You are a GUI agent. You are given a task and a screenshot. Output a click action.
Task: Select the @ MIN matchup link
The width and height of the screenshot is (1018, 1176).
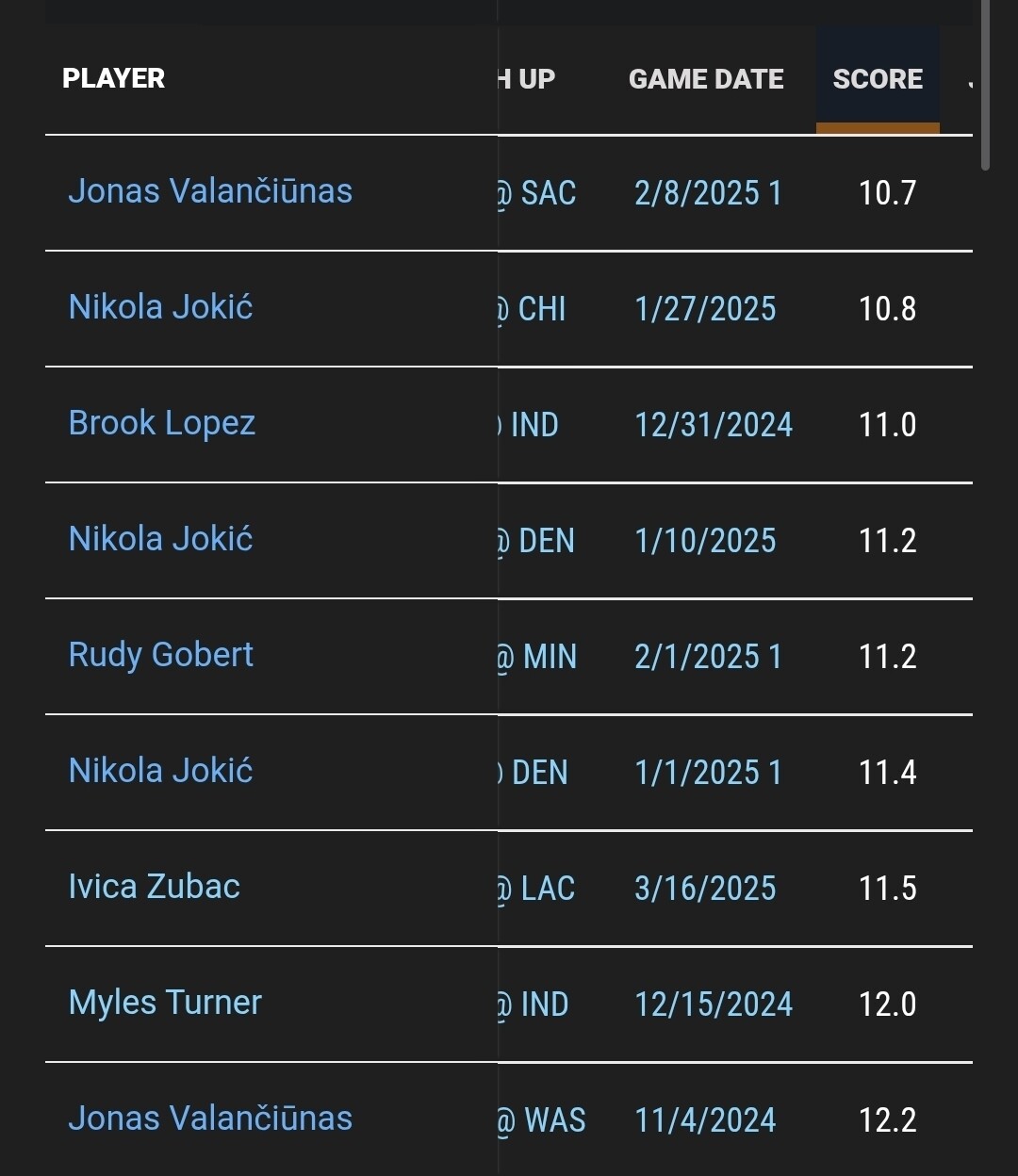coord(538,657)
